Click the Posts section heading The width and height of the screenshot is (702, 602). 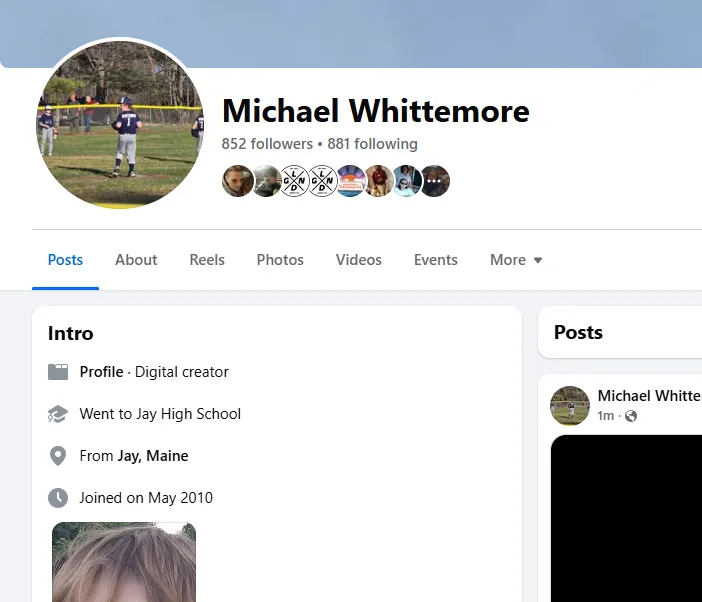point(578,332)
